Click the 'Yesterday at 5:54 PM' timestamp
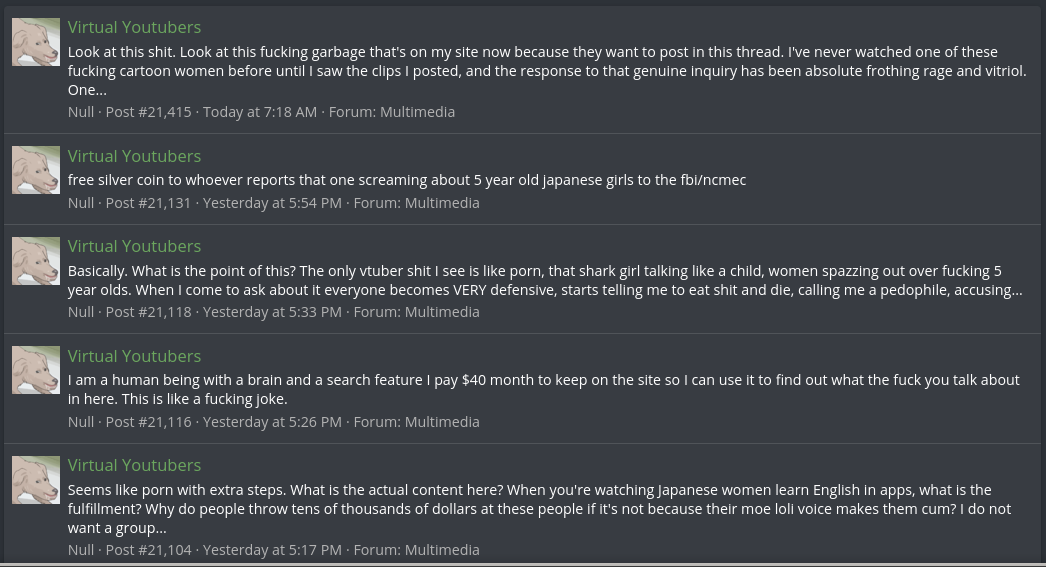 (272, 203)
